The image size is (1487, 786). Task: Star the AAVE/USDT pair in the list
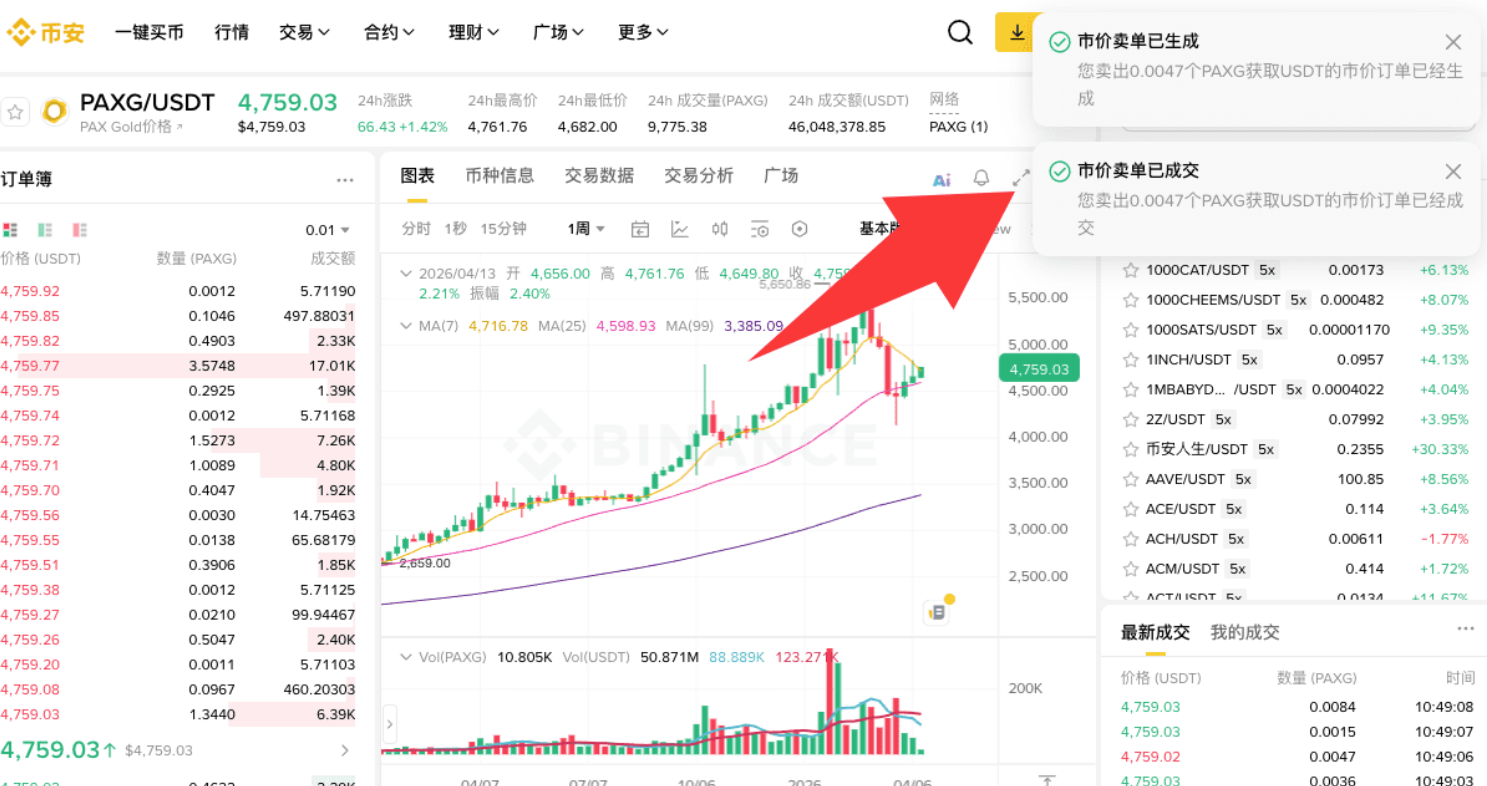point(1130,479)
